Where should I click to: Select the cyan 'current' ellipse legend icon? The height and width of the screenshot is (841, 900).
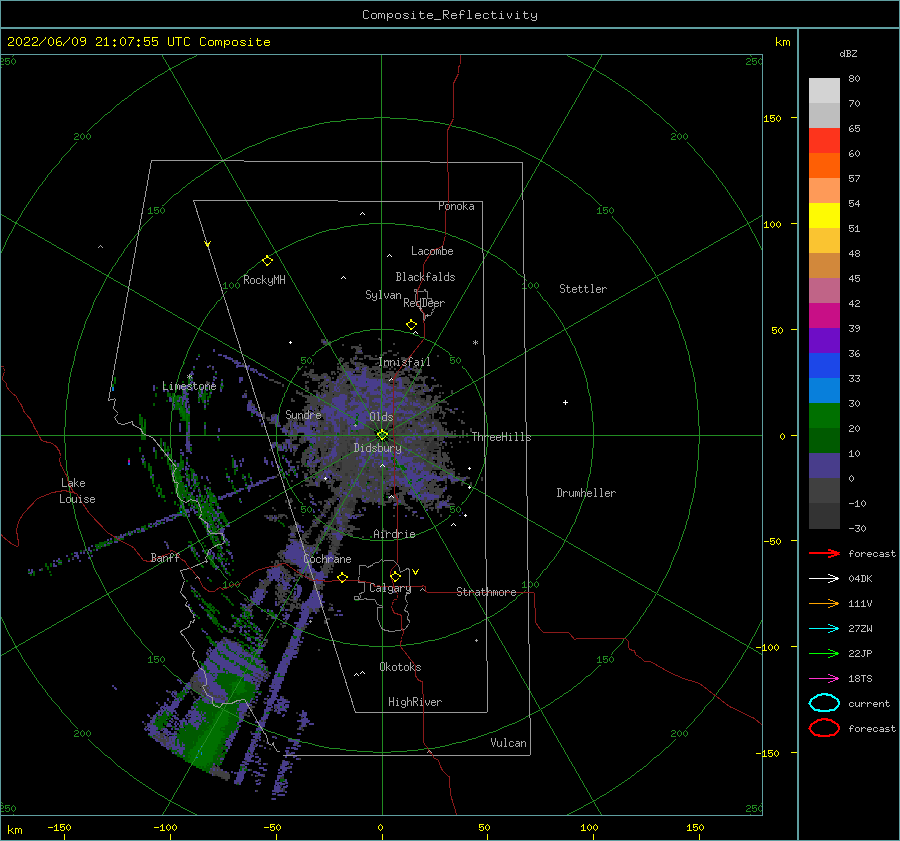824,703
